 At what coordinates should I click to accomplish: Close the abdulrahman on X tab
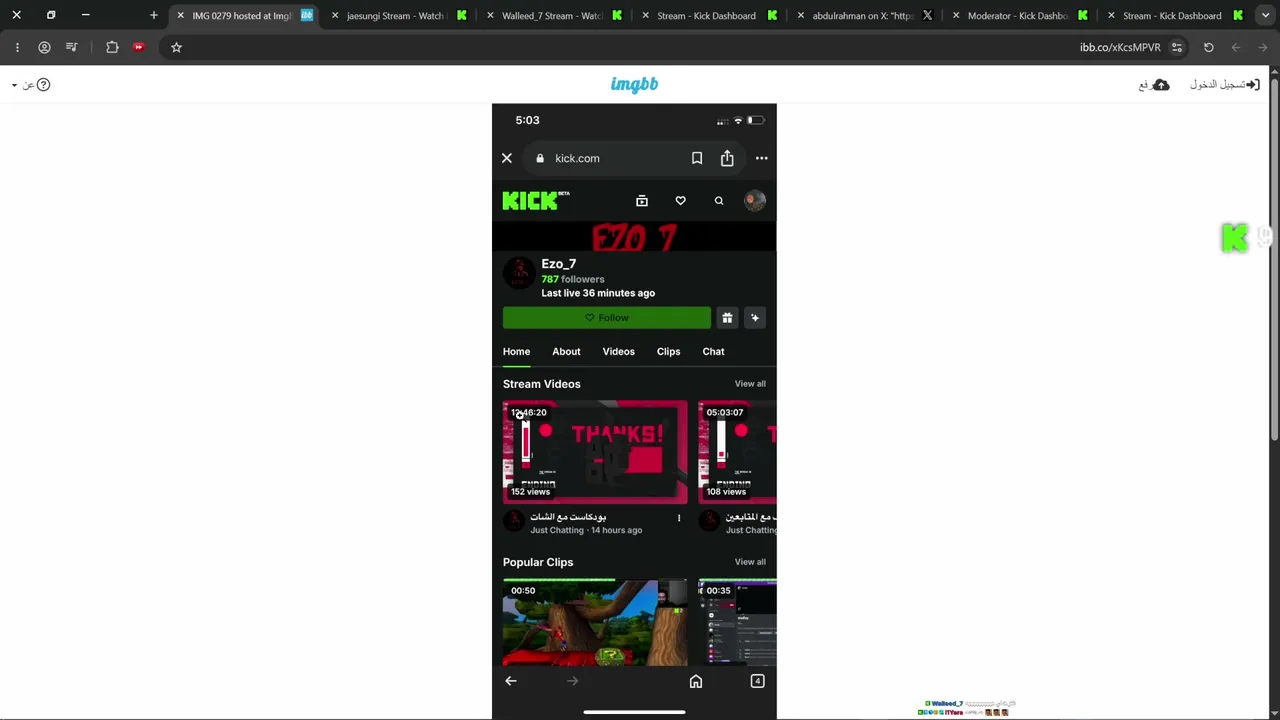pos(801,15)
